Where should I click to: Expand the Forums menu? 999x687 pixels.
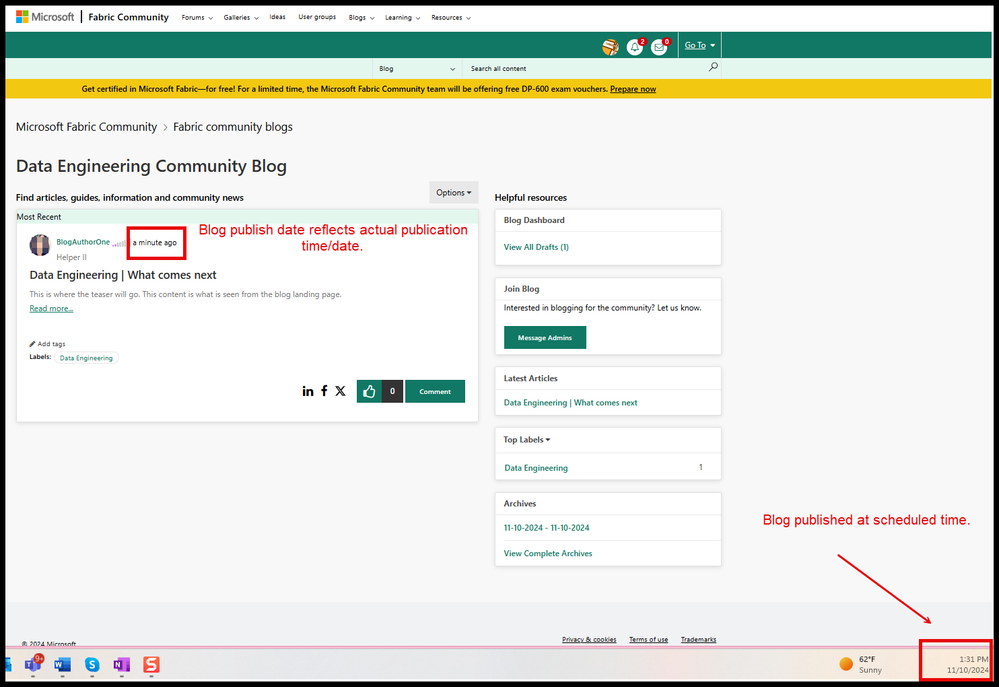coord(197,18)
